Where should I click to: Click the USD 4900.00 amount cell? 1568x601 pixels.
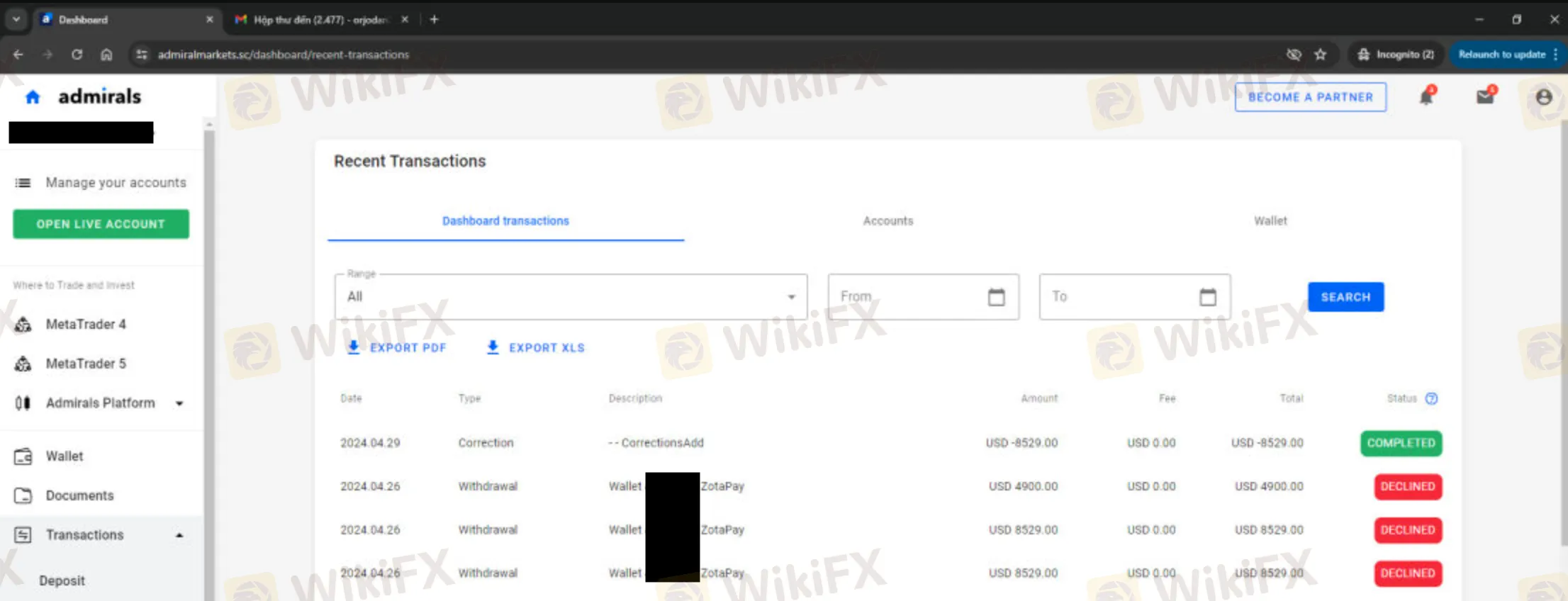click(1023, 487)
